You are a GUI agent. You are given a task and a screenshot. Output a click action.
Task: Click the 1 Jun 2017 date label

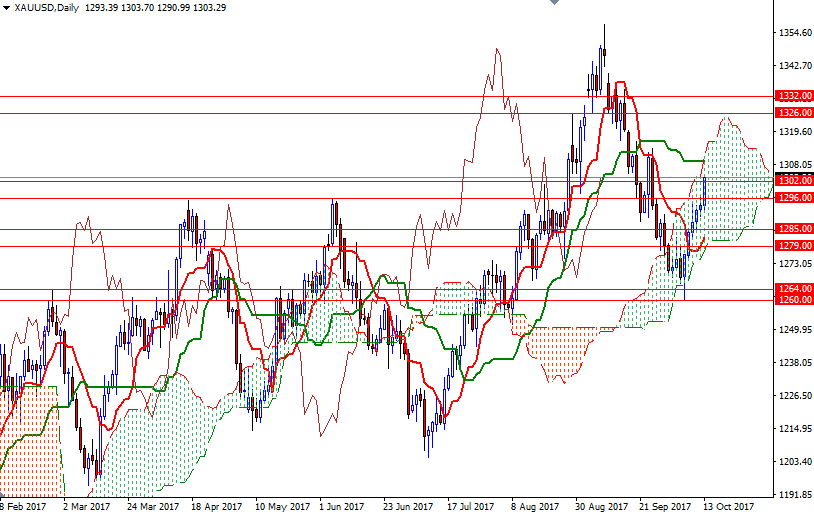point(341,506)
